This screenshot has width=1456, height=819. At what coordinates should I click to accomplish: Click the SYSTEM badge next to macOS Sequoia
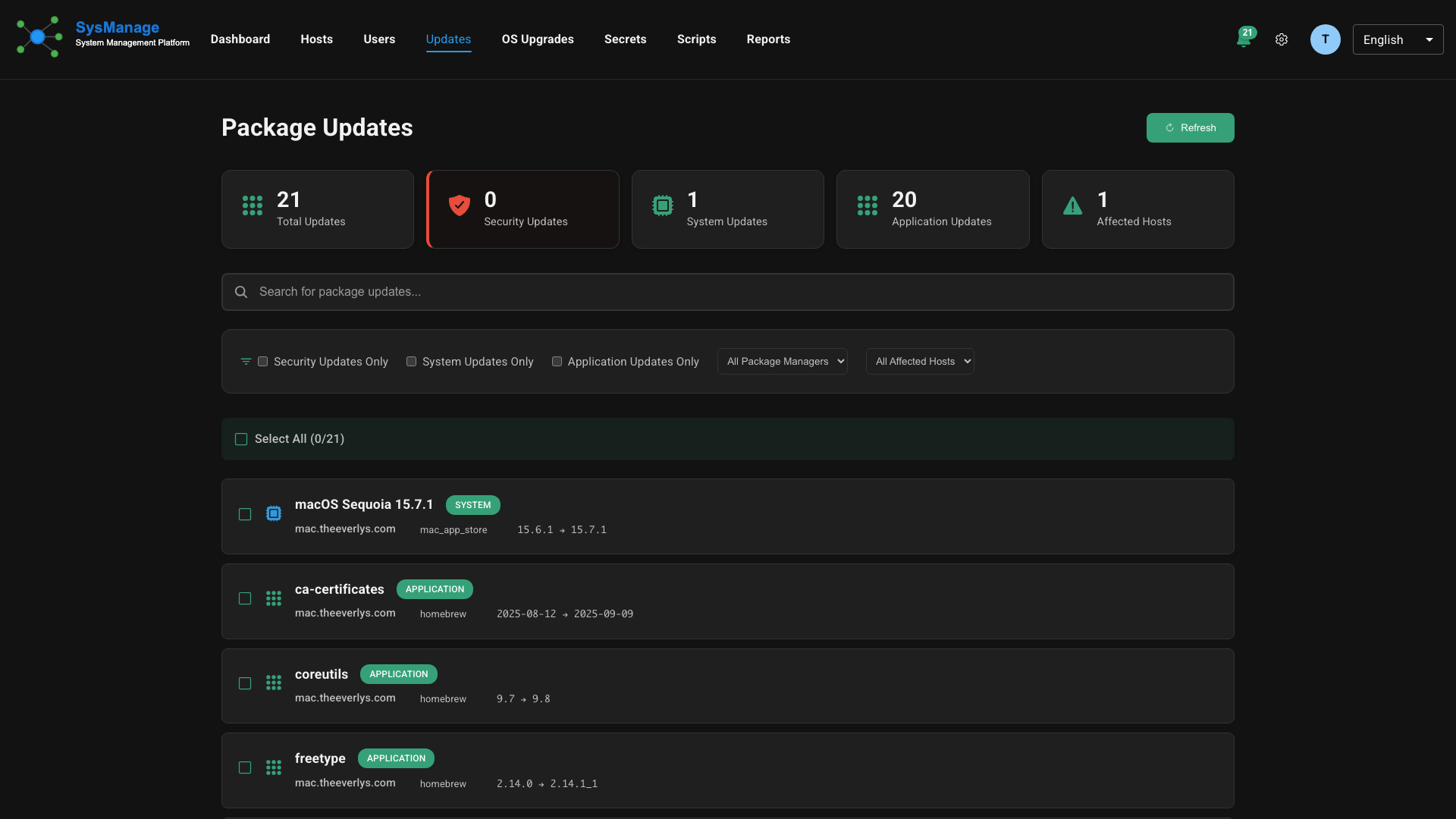coord(472,504)
